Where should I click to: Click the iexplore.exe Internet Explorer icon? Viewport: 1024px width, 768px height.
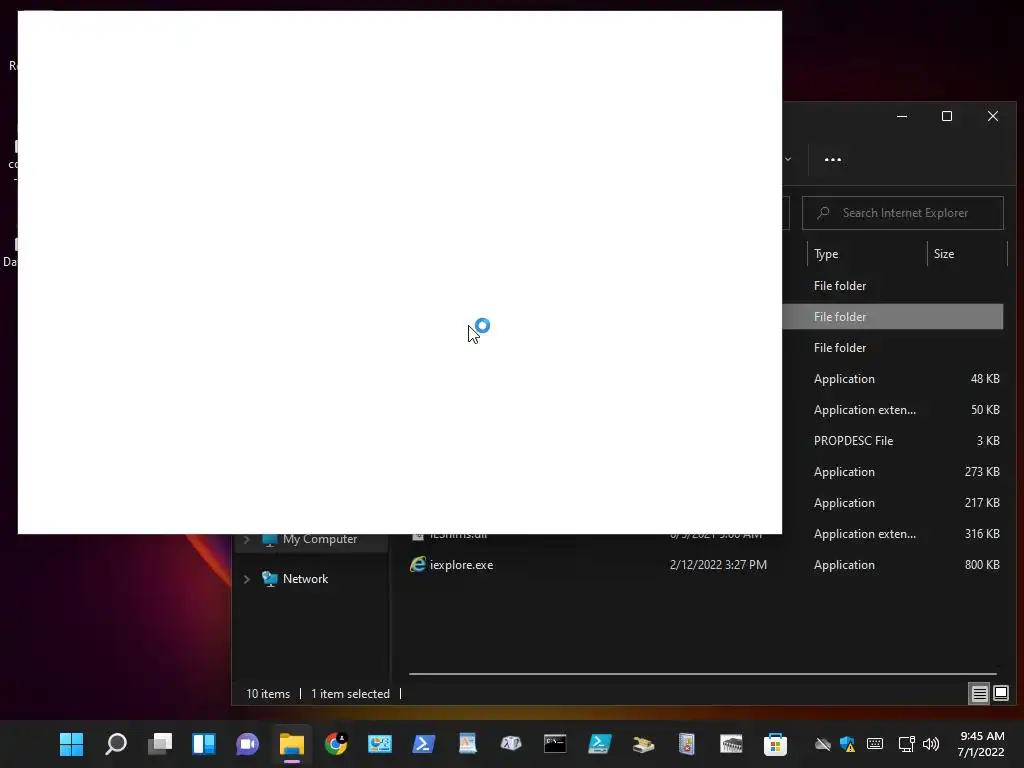pyautogui.click(x=418, y=564)
